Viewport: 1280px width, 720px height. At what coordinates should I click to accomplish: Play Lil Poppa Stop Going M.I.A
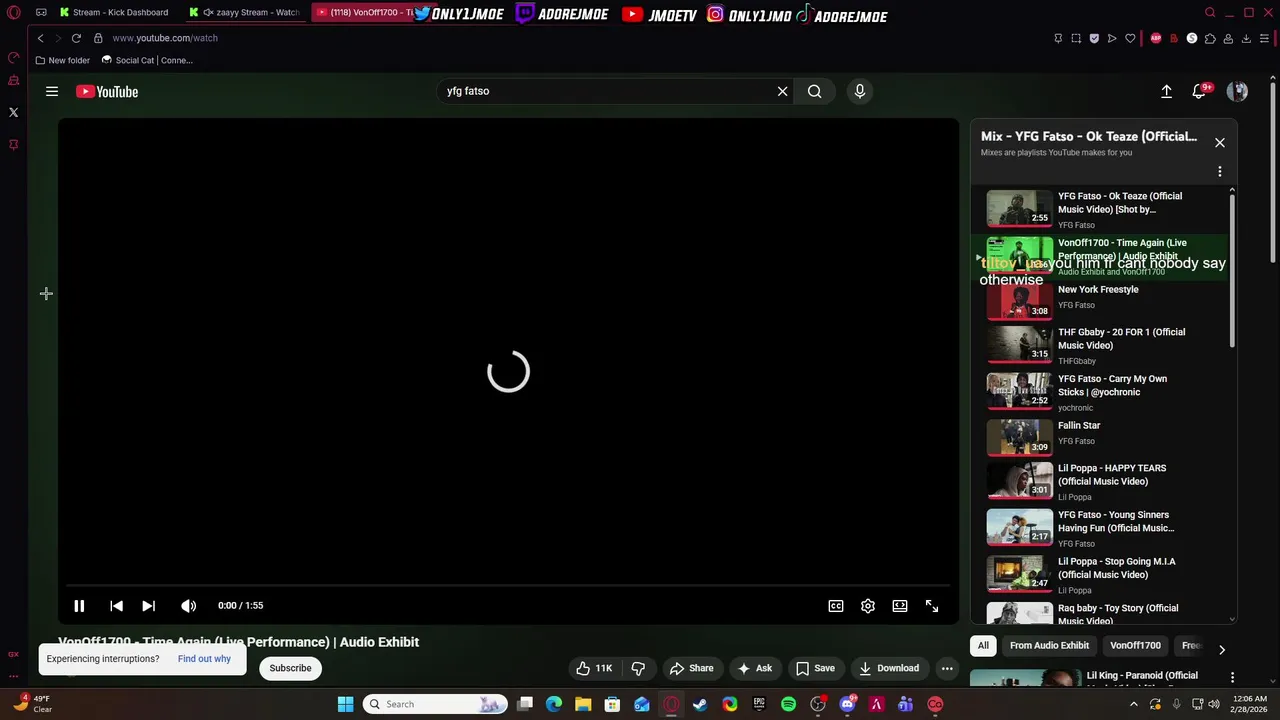coord(1100,575)
